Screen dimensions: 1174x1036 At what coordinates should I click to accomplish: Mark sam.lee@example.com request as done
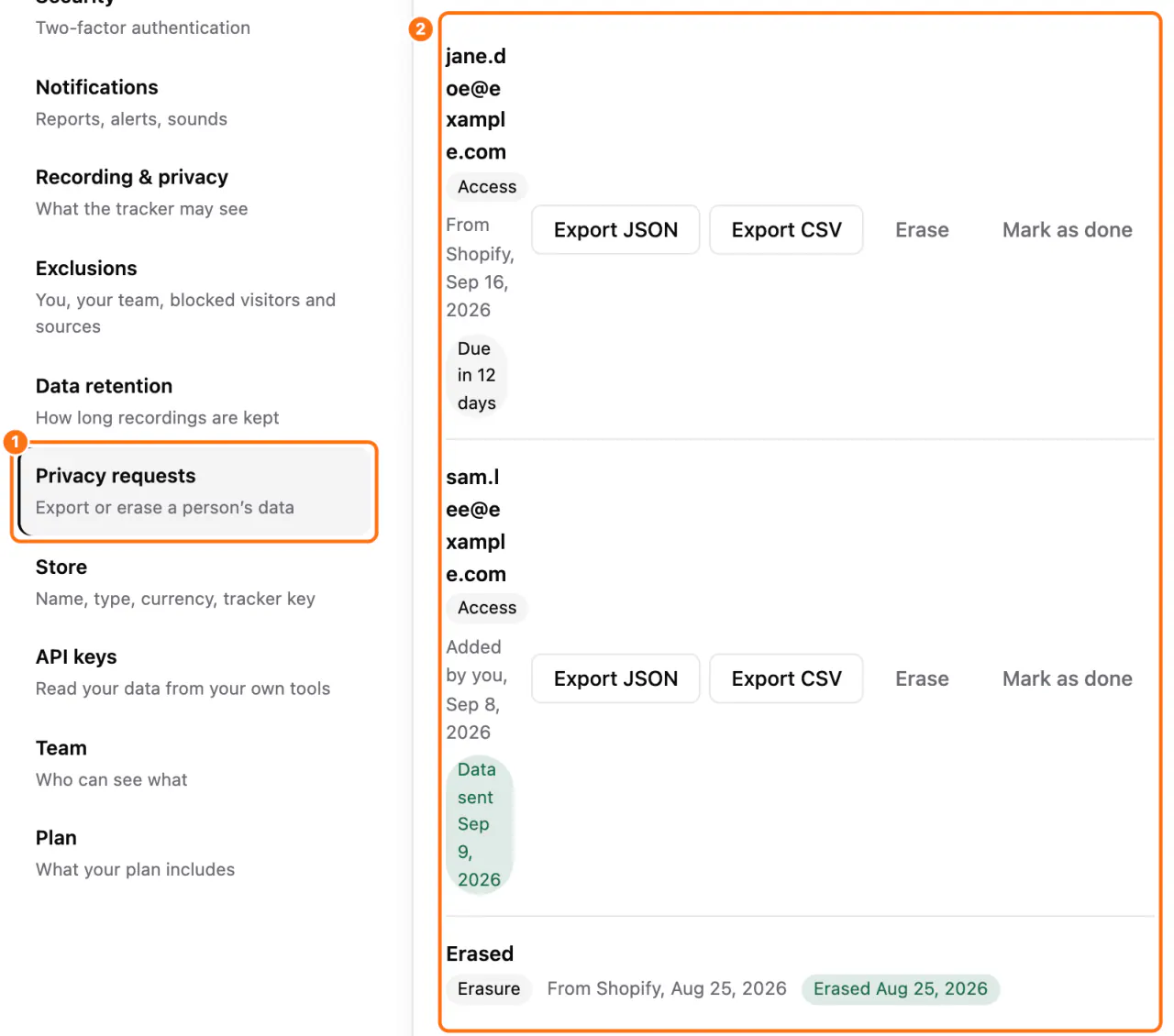point(1067,678)
